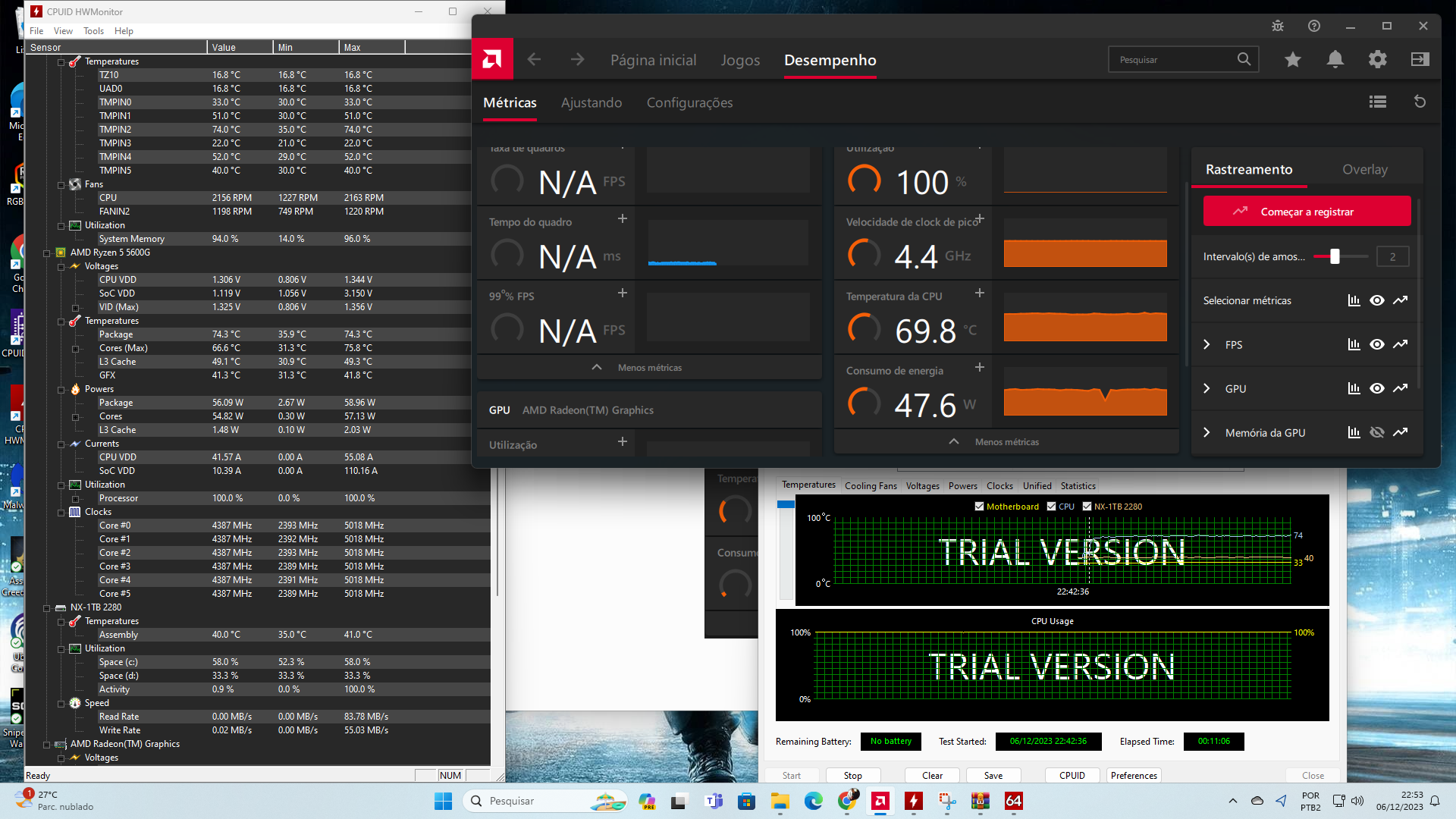Image resolution: width=1456 pixels, height=819 pixels.
Task: Add Consumo de energia metric with plus
Action: [980, 367]
